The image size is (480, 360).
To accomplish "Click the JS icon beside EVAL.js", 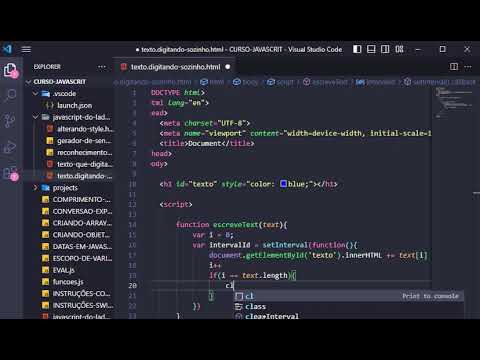I will click(x=45, y=270).
